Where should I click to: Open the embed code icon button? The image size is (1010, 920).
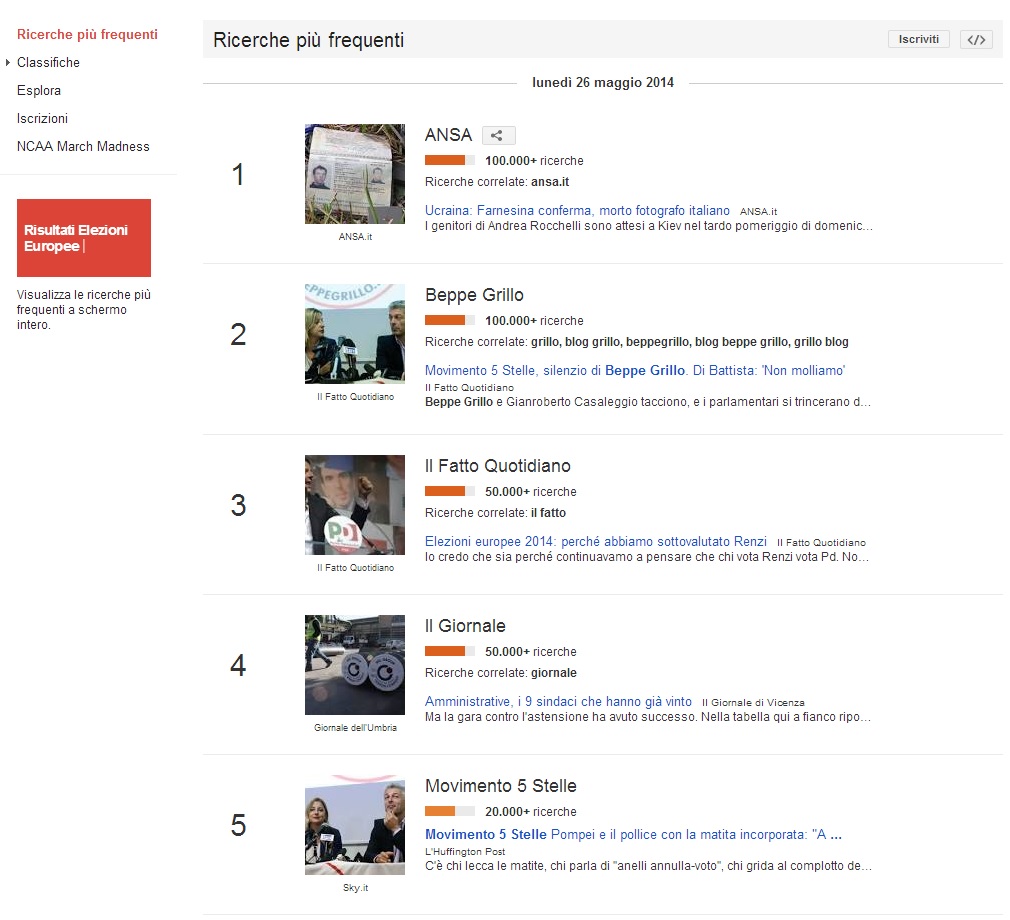(x=976, y=40)
